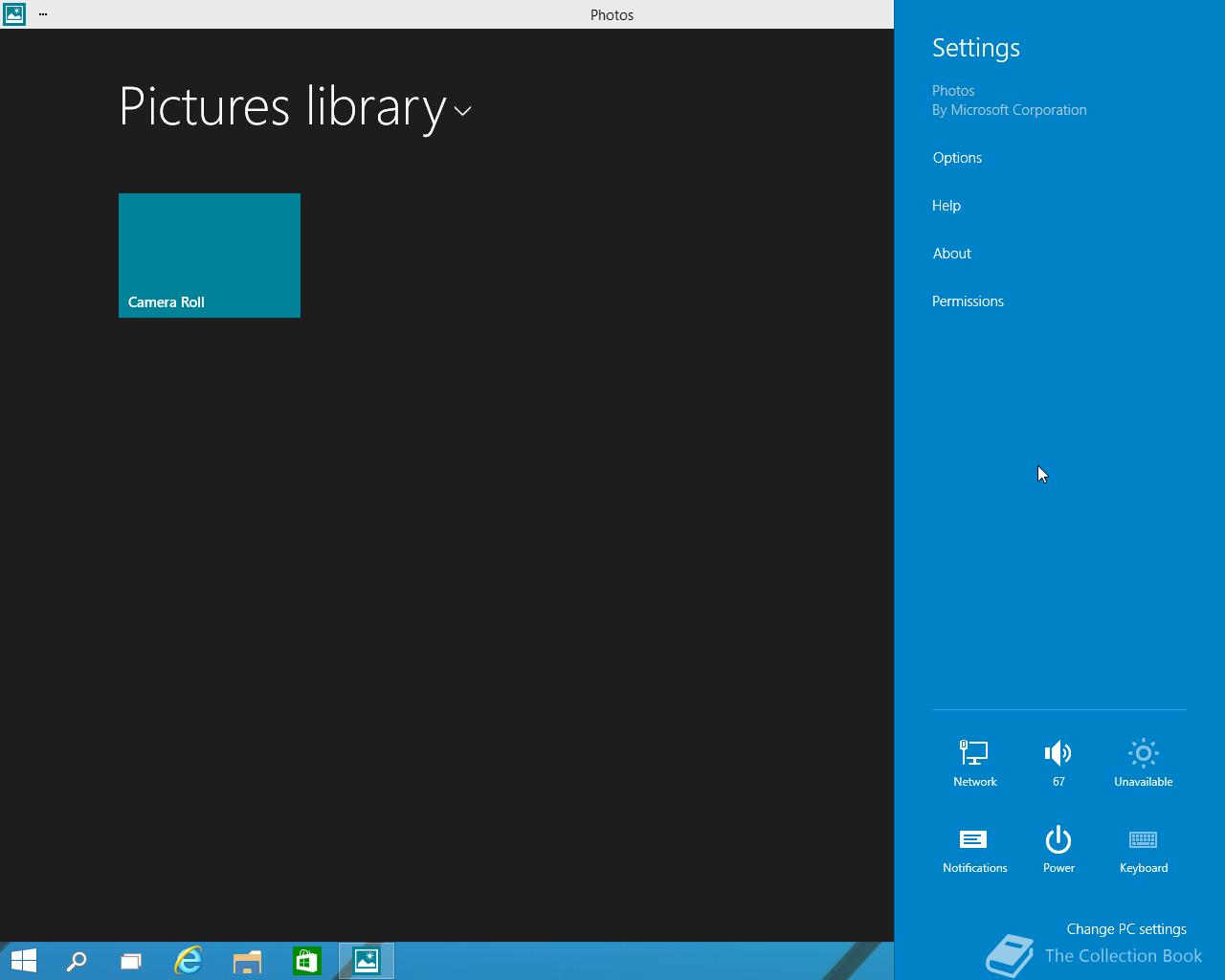The width and height of the screenshot is (1225, 980).
Task: Open the Help settings entry
Action: coord(947,206)
